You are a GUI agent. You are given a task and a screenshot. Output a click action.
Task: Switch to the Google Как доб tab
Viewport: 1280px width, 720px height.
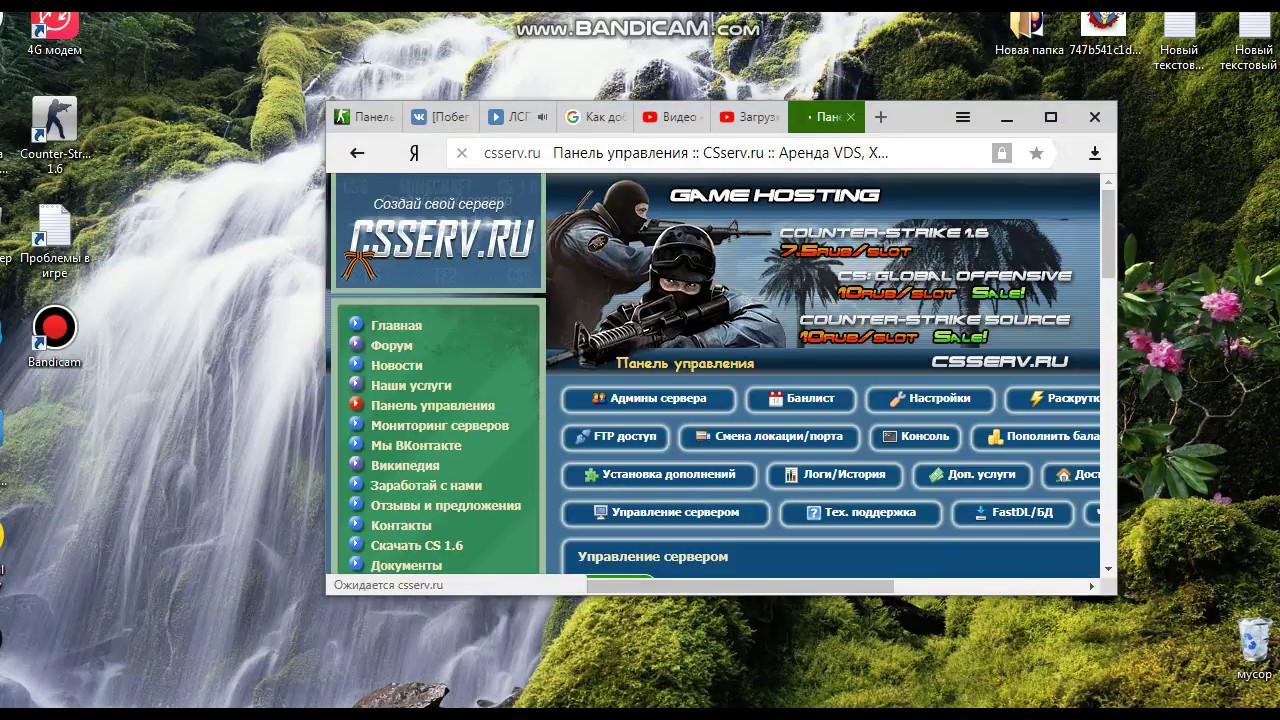click(596, 117)
